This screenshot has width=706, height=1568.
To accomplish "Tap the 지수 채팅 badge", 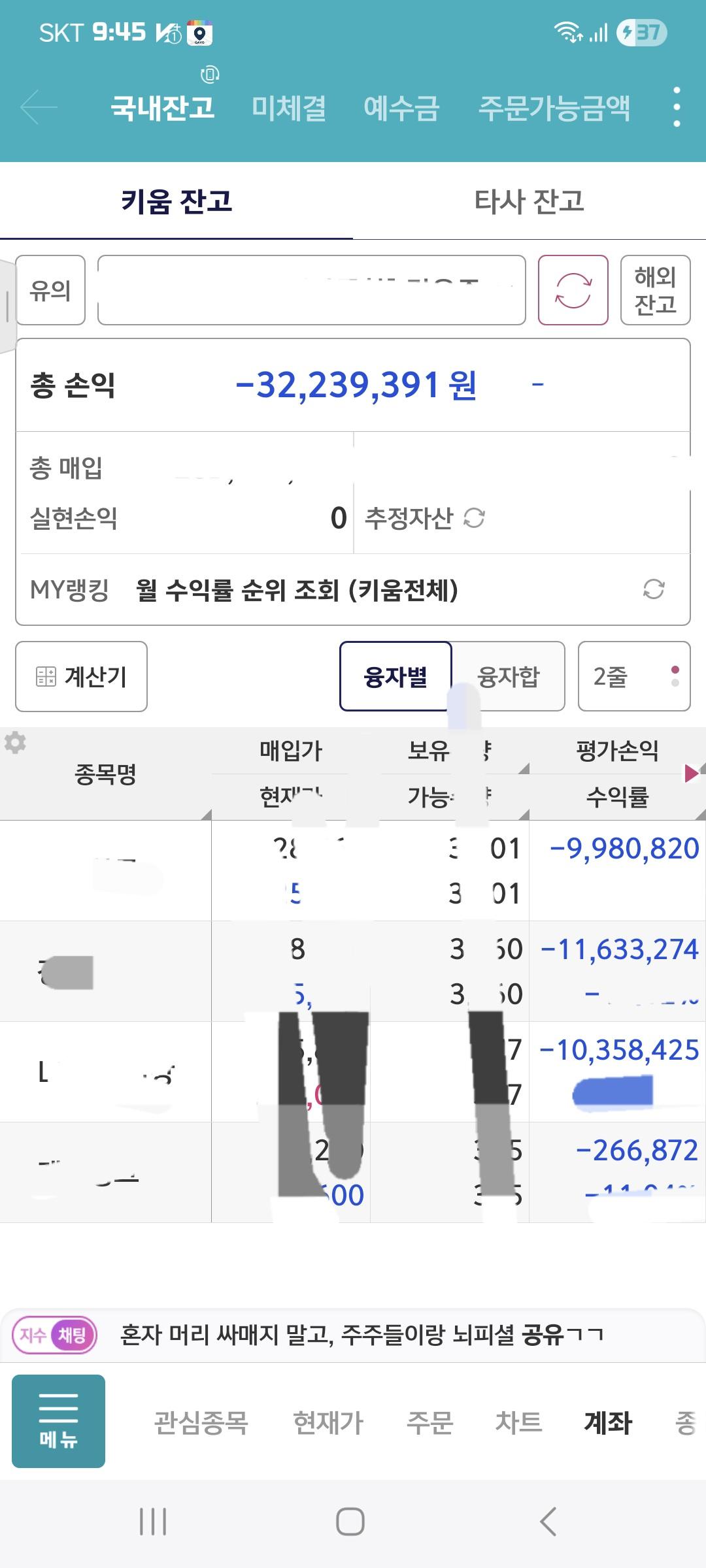I will [55, 1335].
